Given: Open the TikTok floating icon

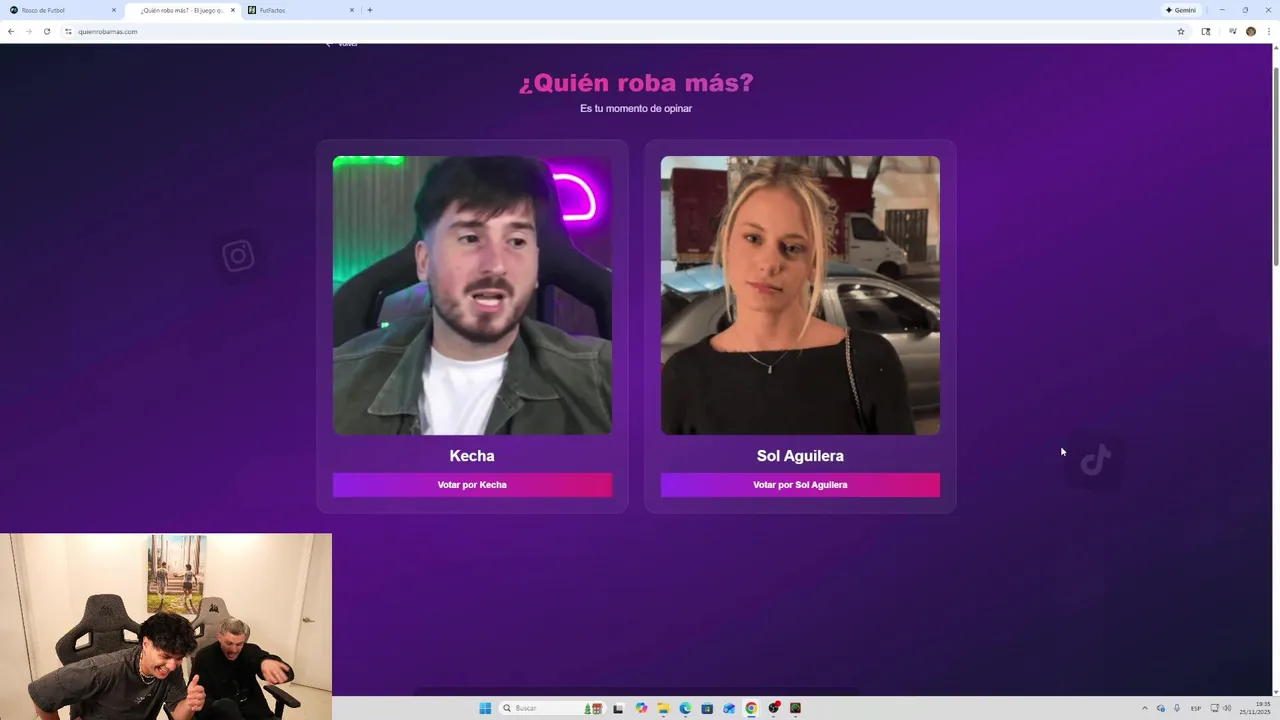Looking at the screenshot, I should point(1096,460).
